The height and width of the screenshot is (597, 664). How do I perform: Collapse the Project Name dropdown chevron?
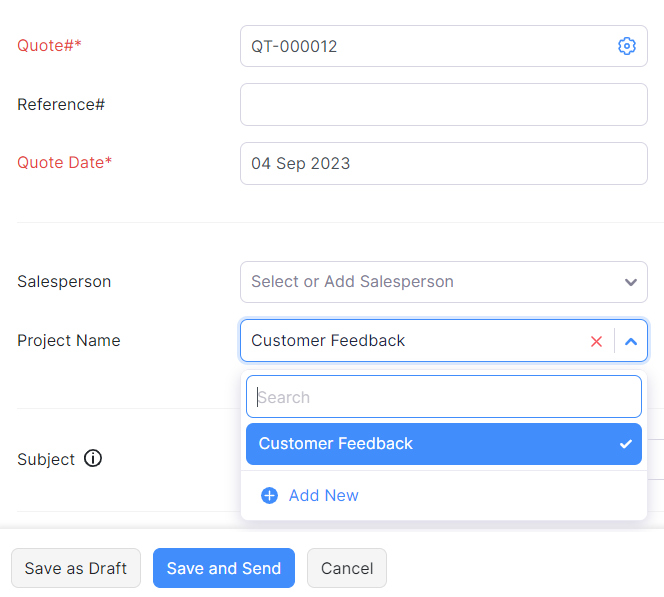coord(631,341)
